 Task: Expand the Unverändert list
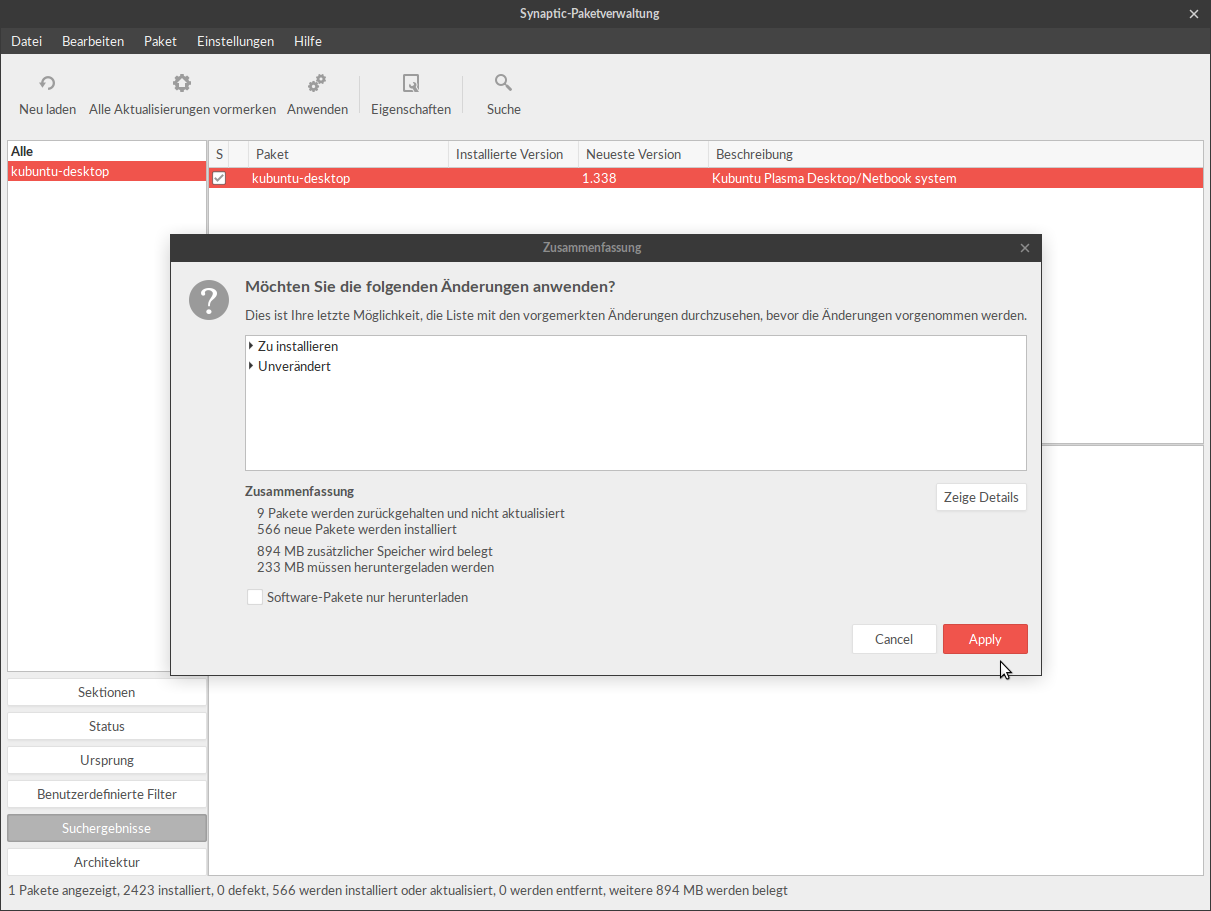click(x=250, y=366)
